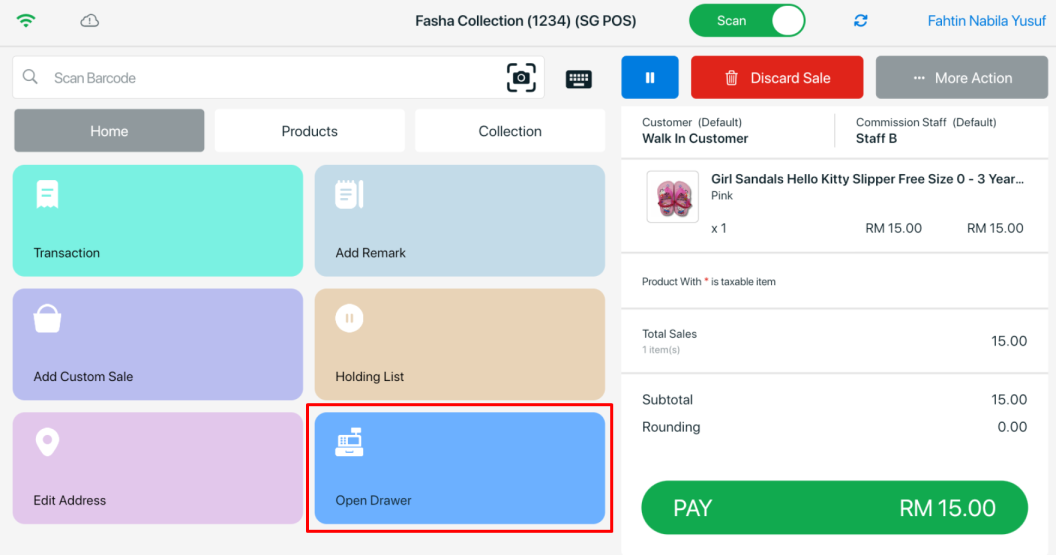
Task: Select the Add Custom Sale tile
Action: [x=157, y=344]
